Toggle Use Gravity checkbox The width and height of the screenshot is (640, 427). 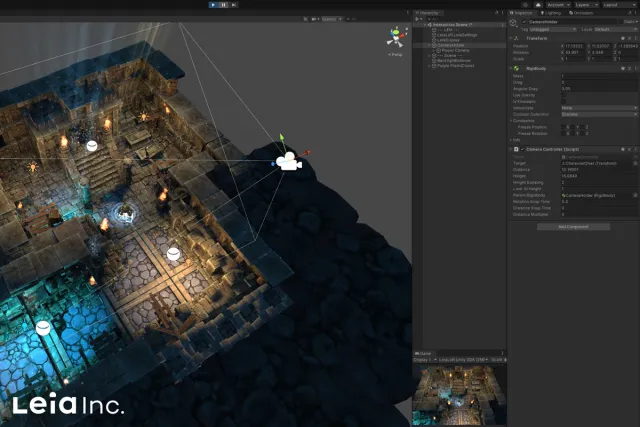click(x=564, y=95)
